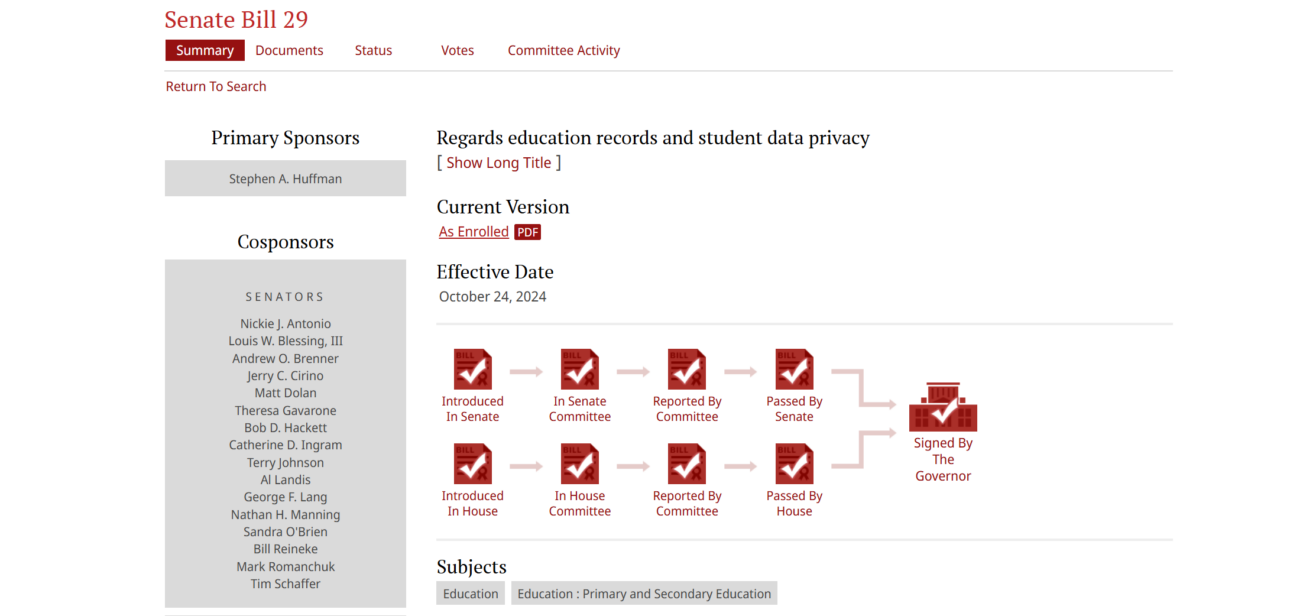This screenshot has height=616, width=1290.
Task: Click the Senate Reported By Committee icon
Action: tap(687, 369)
